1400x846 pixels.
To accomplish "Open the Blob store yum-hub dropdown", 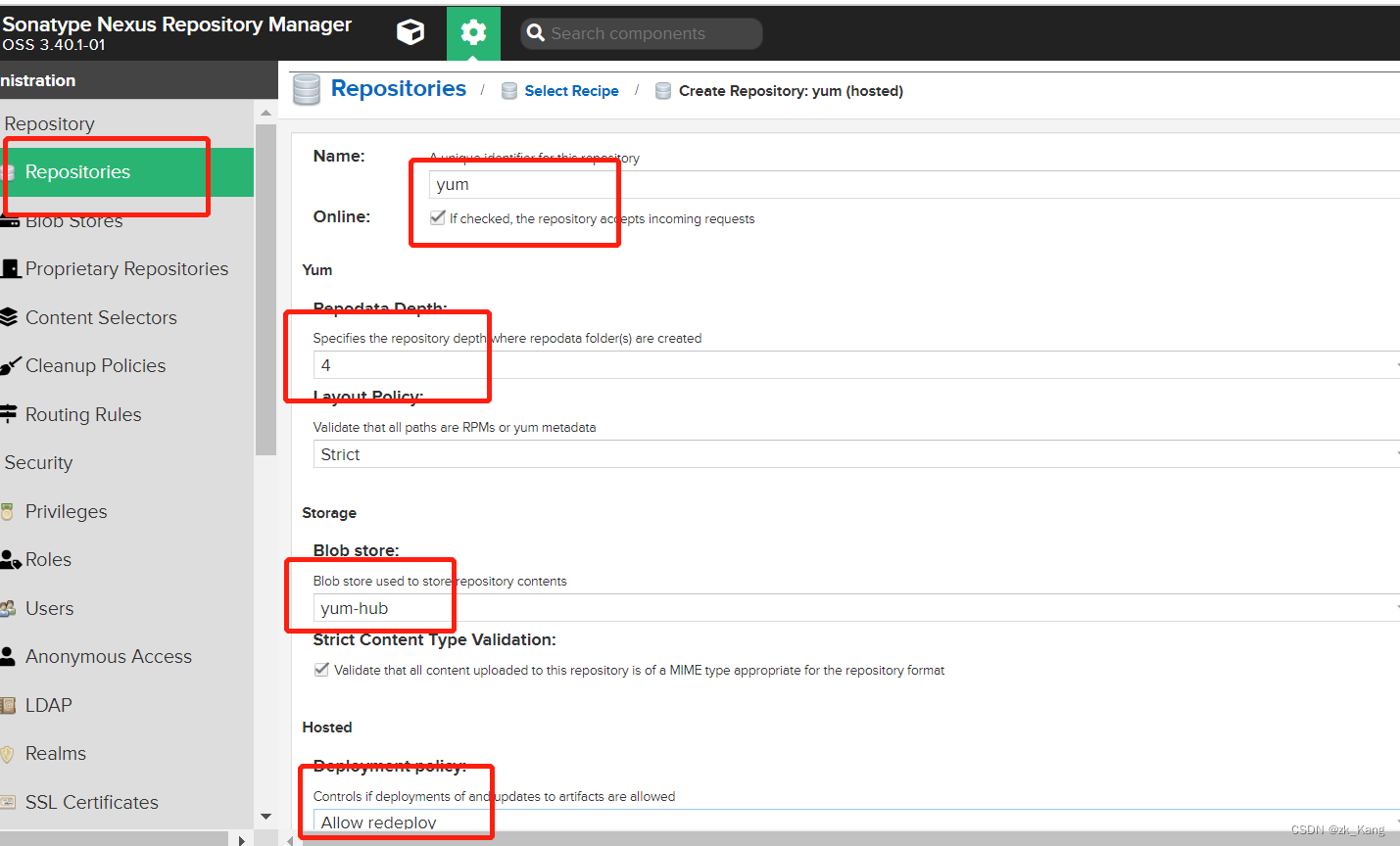I will (x=852, y=608).
